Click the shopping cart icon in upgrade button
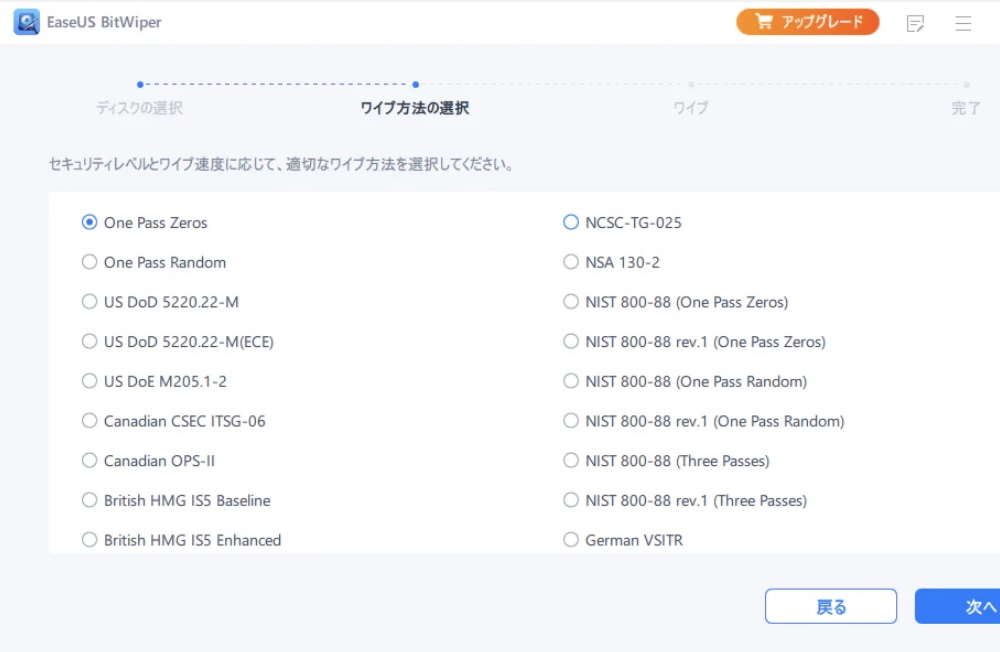 pyautogui.click(x=765, y=21)
